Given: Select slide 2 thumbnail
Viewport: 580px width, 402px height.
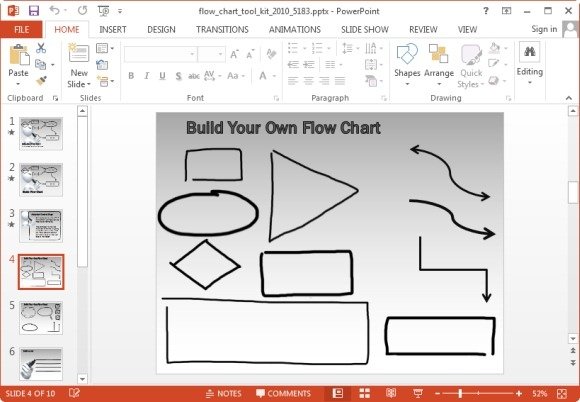Looking at the screenshot, I should 41,180.
